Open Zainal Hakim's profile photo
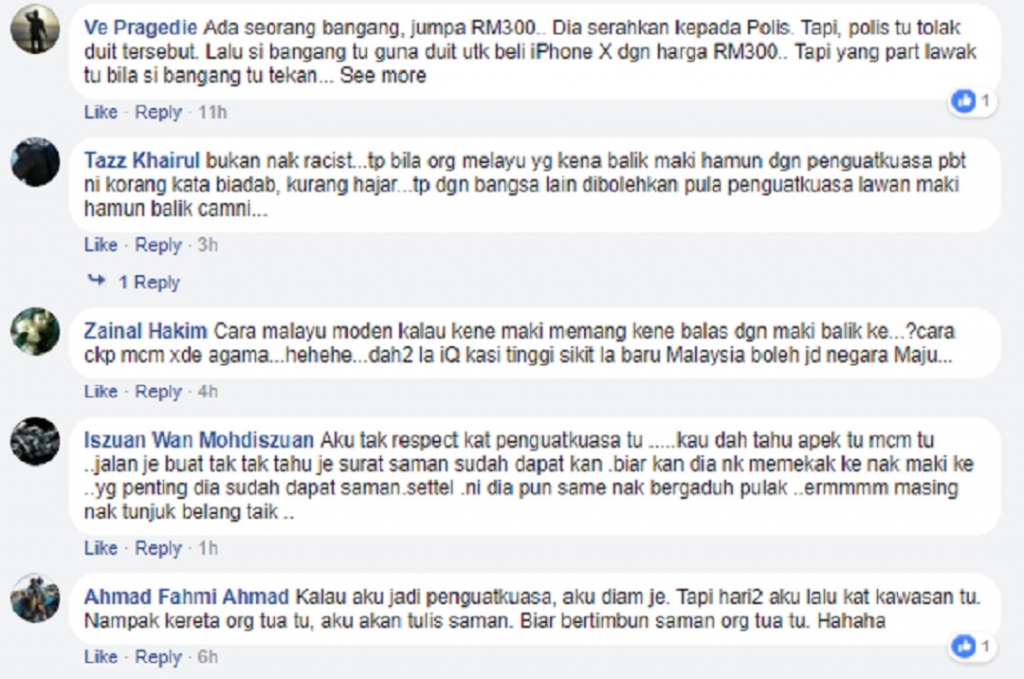1024x679 pixels. click(x=35, y=332)
